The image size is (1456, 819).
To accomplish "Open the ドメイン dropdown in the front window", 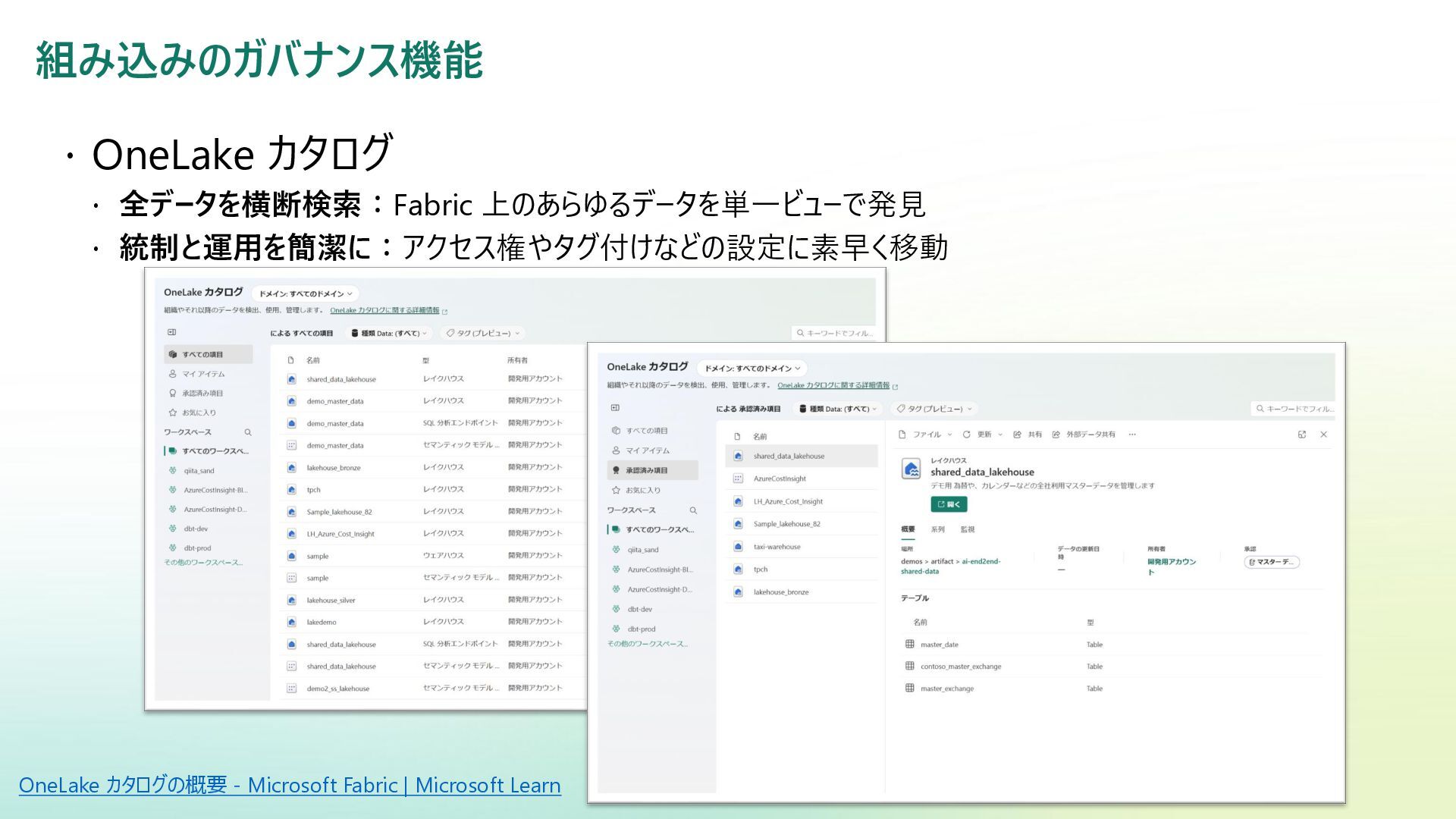I will click(752, 369).
